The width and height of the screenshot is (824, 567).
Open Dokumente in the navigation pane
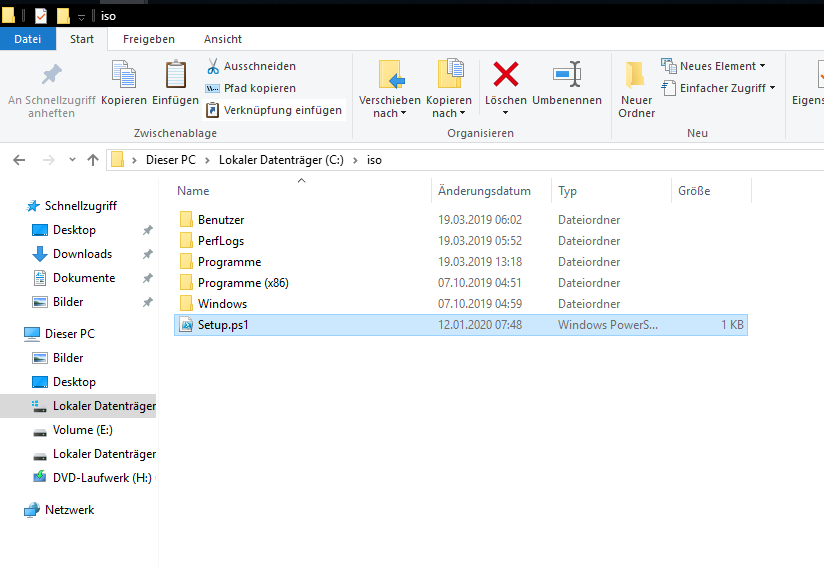tap(84, 278)
